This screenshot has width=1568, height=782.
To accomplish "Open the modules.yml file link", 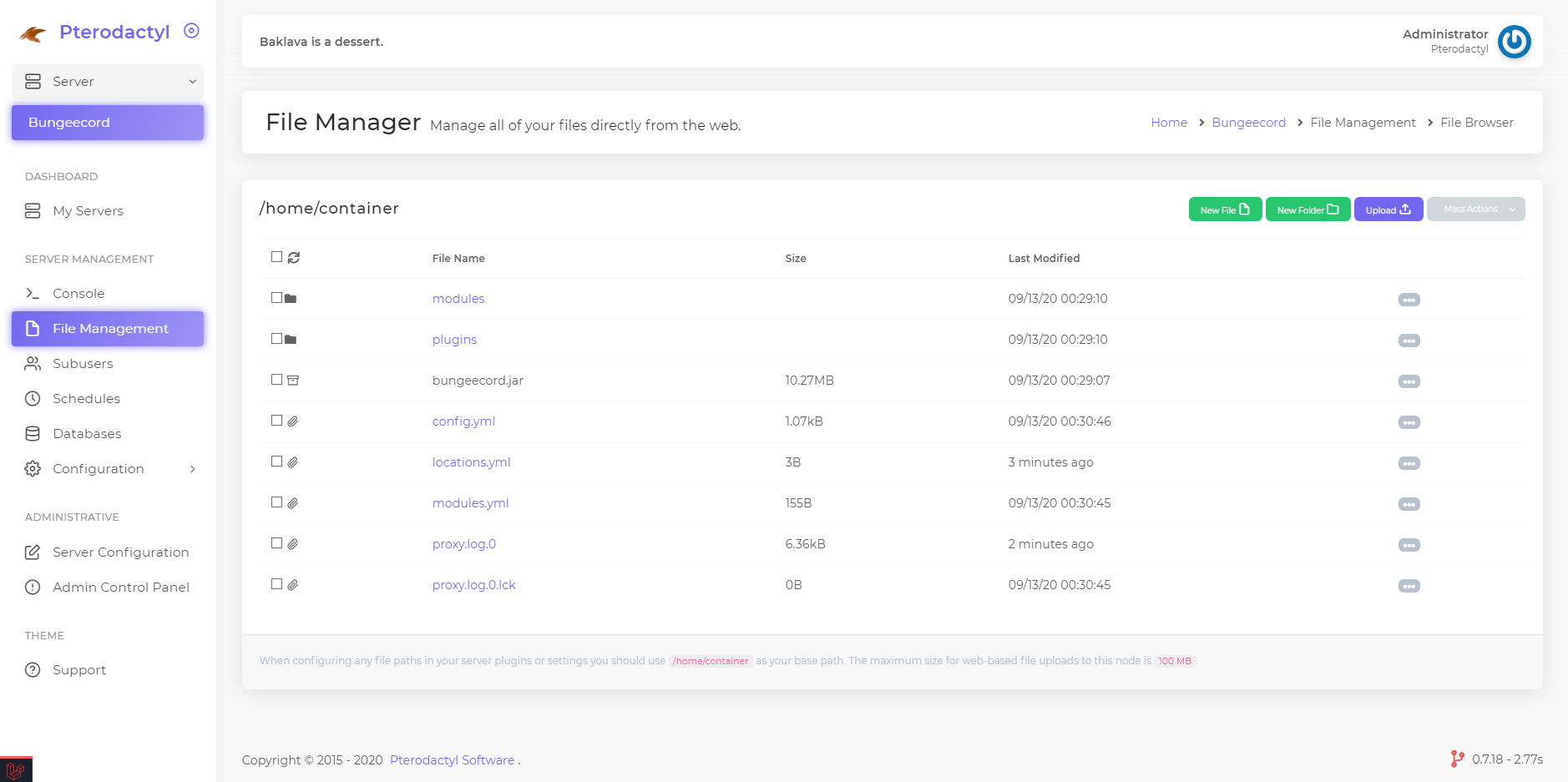I will click(x=470, y=503).
